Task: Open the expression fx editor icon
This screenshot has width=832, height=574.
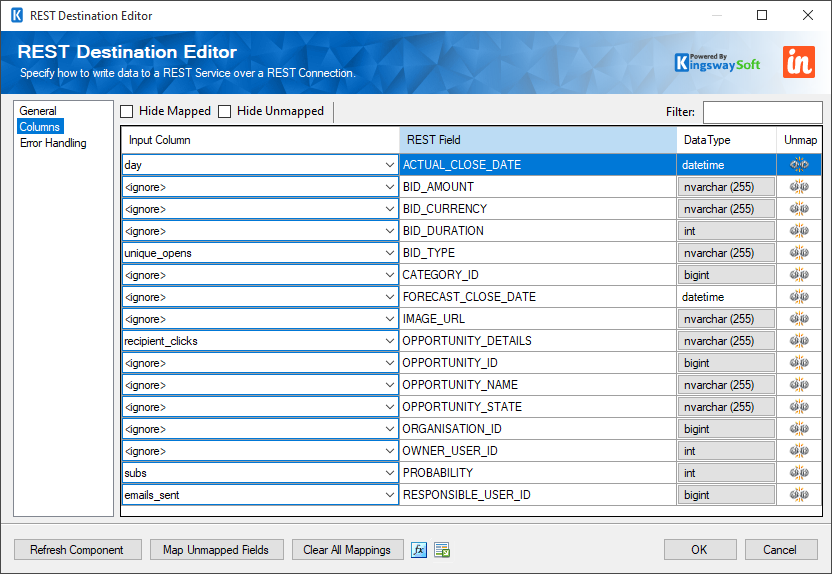Action: [x=419, y=550]
